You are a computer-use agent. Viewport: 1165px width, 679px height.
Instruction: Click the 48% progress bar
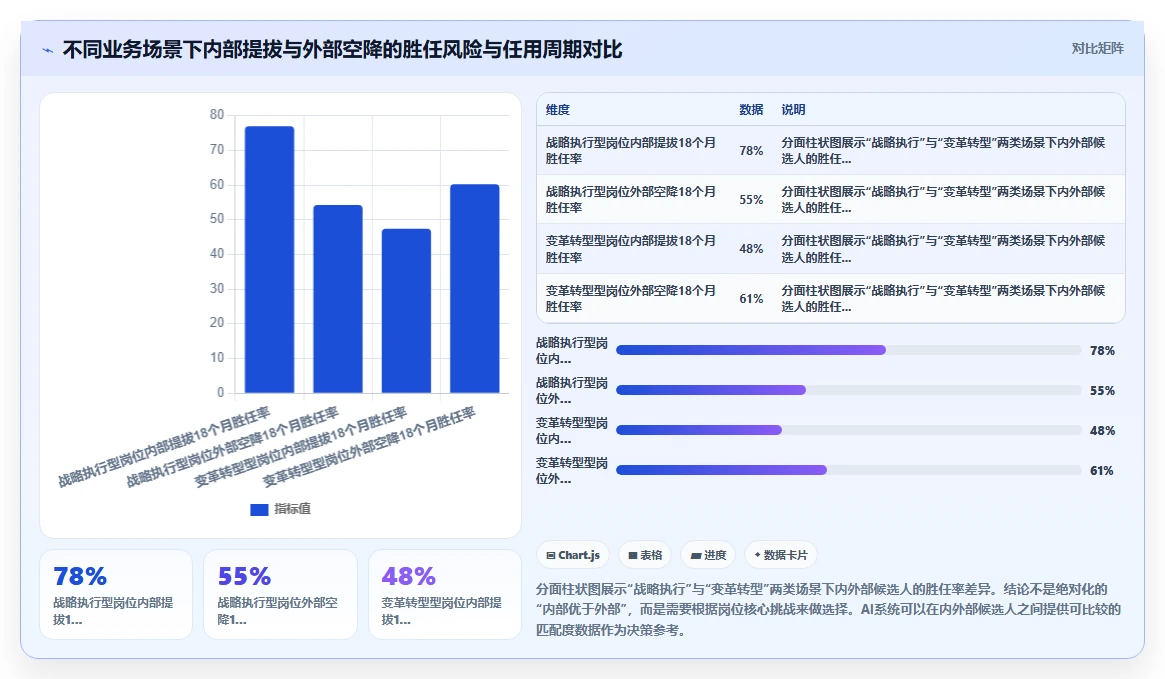pyautogui.click(x=848, y=430)
